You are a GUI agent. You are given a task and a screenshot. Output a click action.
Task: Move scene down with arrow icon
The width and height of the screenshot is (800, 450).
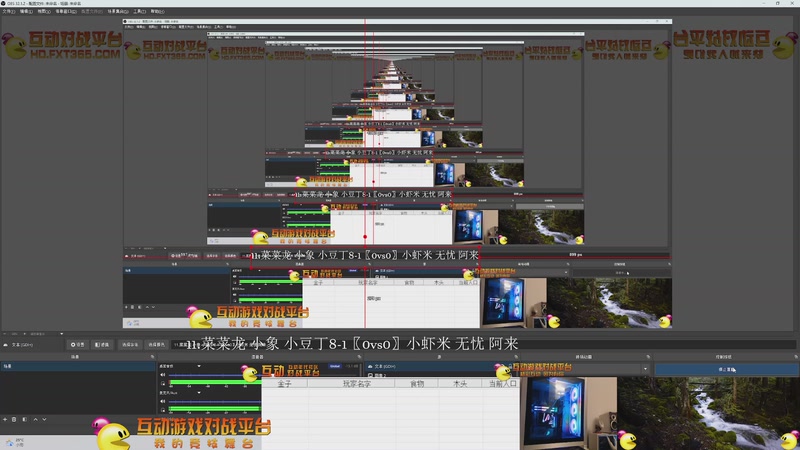tap(44, 419)
